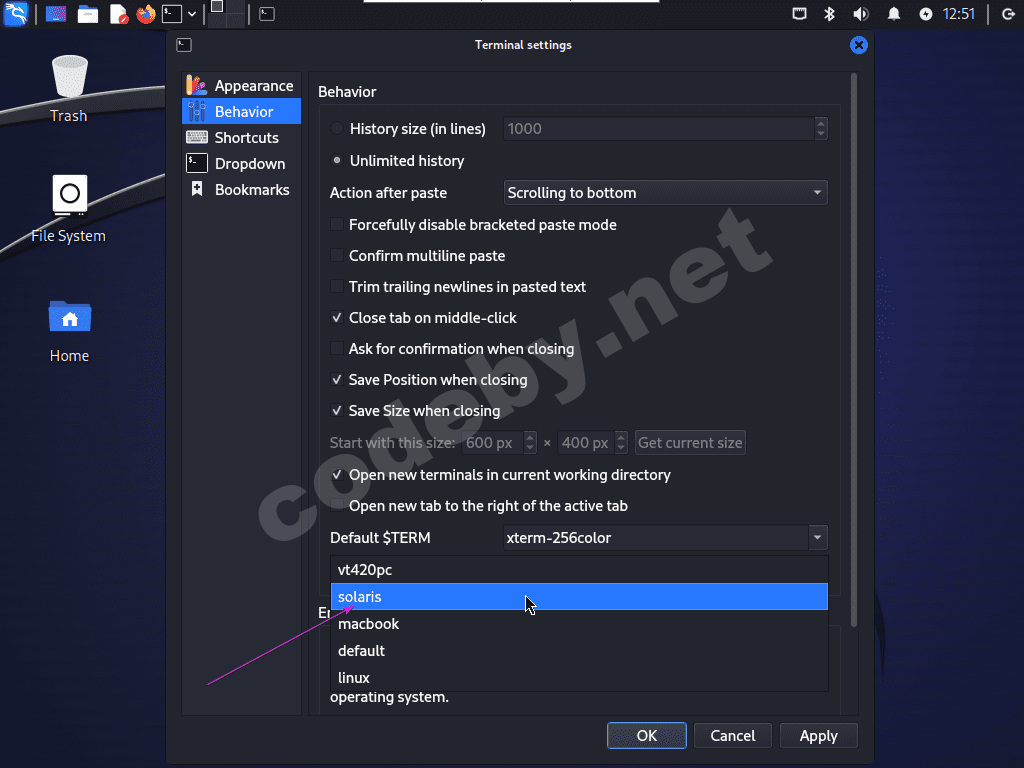Open the Shortcuts settings section
The width and height of the screenshot is (1024, 768).
pos(241,138)
